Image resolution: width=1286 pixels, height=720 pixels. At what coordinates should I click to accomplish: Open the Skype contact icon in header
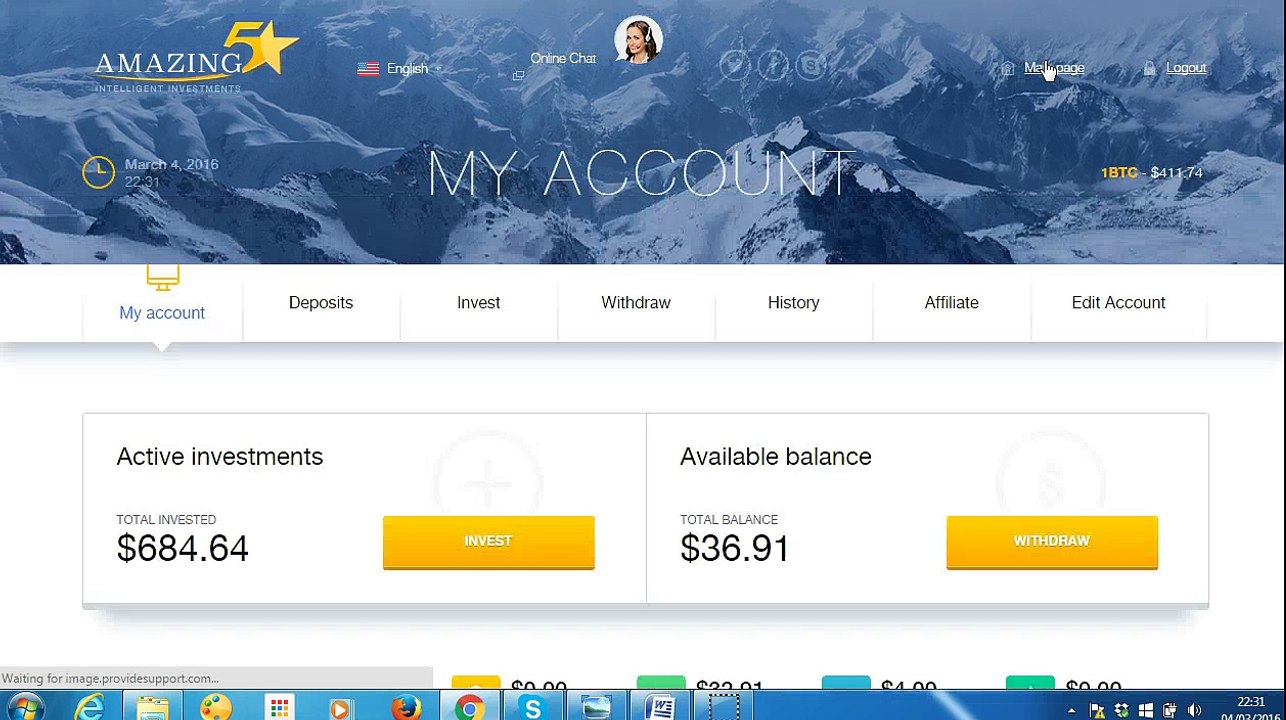click(811, 66)
